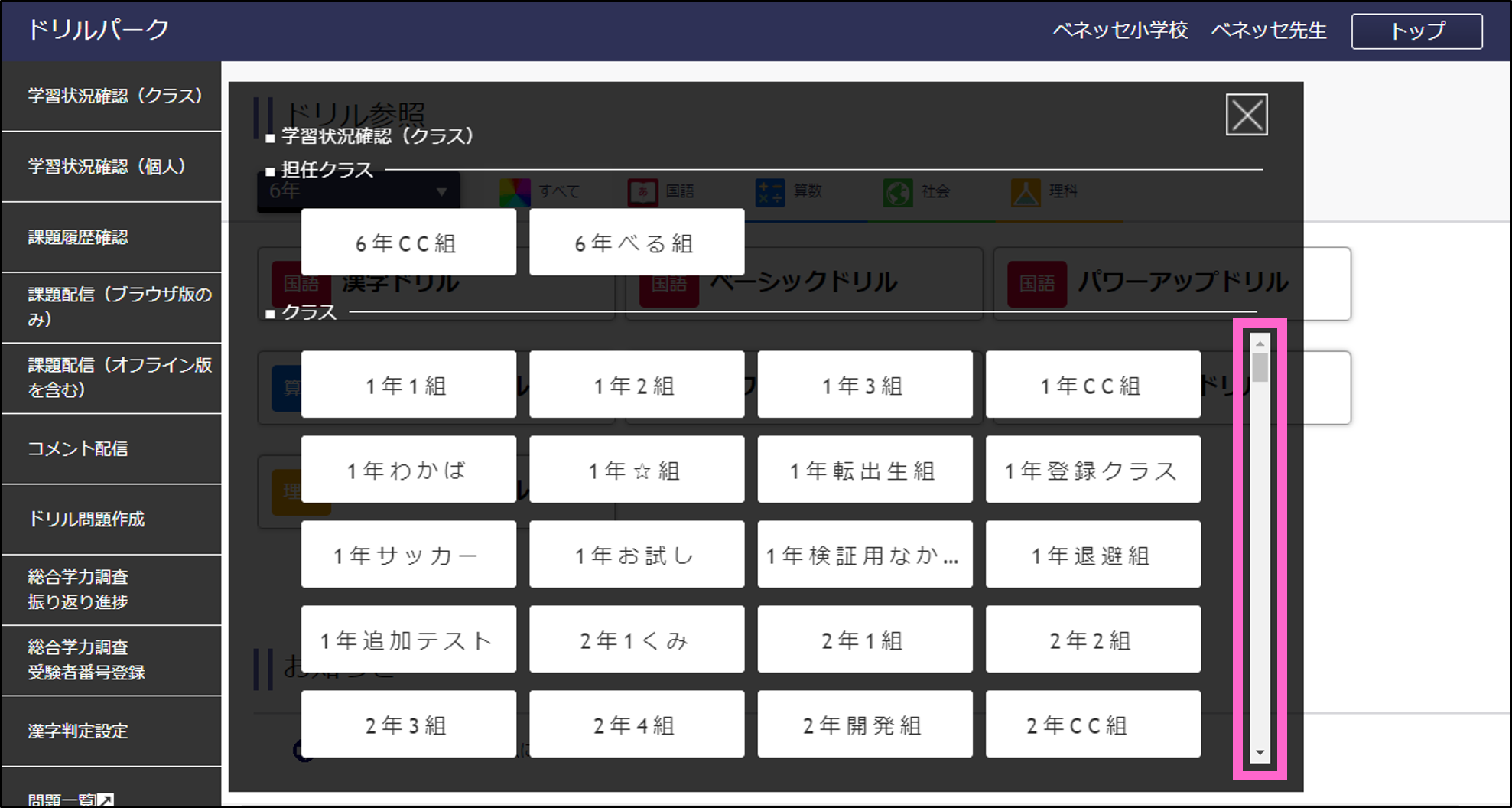This screenshot has height=808, width=1512.
Task: Click the トップ button in header
Action: (x=1416, y=31)
